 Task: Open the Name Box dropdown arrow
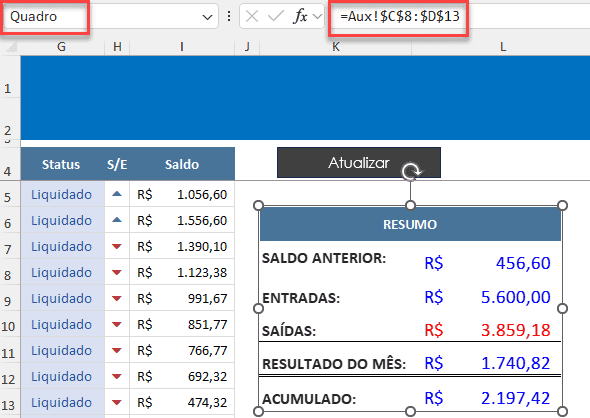(x=207, y=17)
